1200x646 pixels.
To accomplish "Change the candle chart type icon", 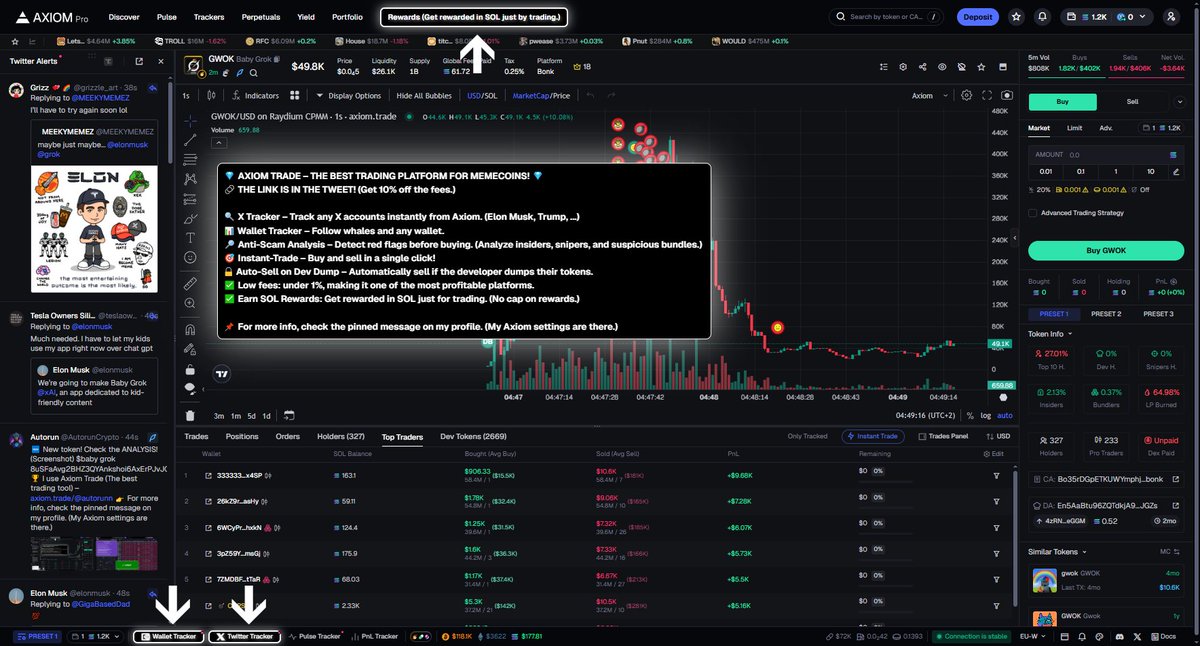I will coord(211,96).
